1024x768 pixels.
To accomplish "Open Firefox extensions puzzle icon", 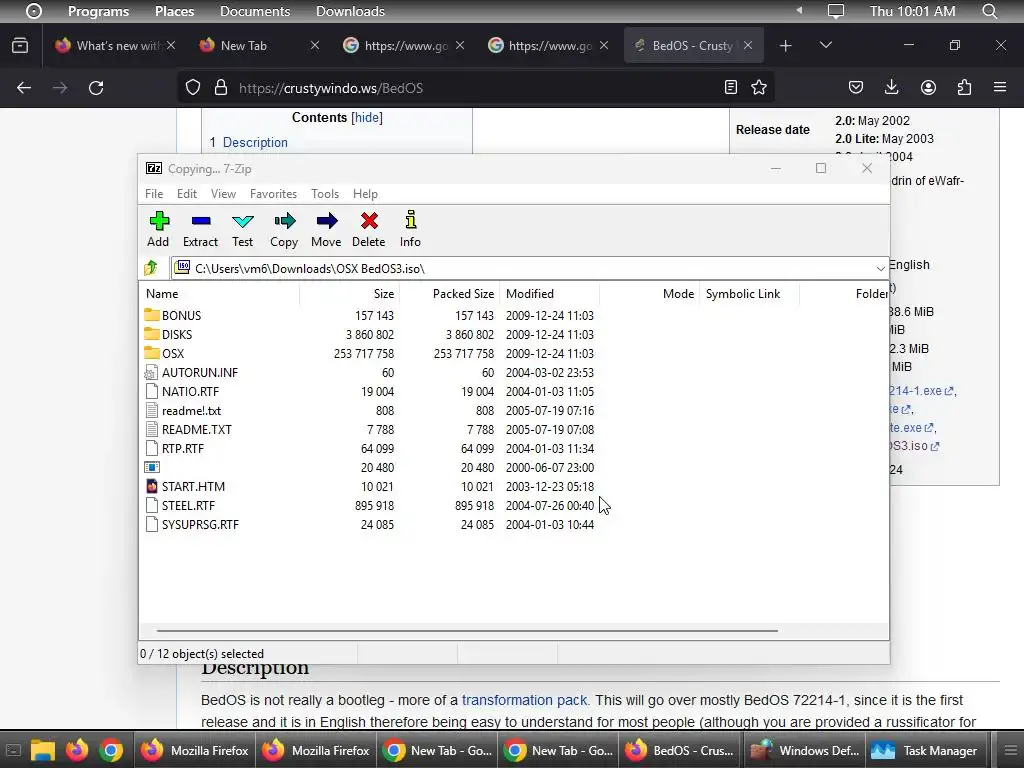I will (964, 88).
